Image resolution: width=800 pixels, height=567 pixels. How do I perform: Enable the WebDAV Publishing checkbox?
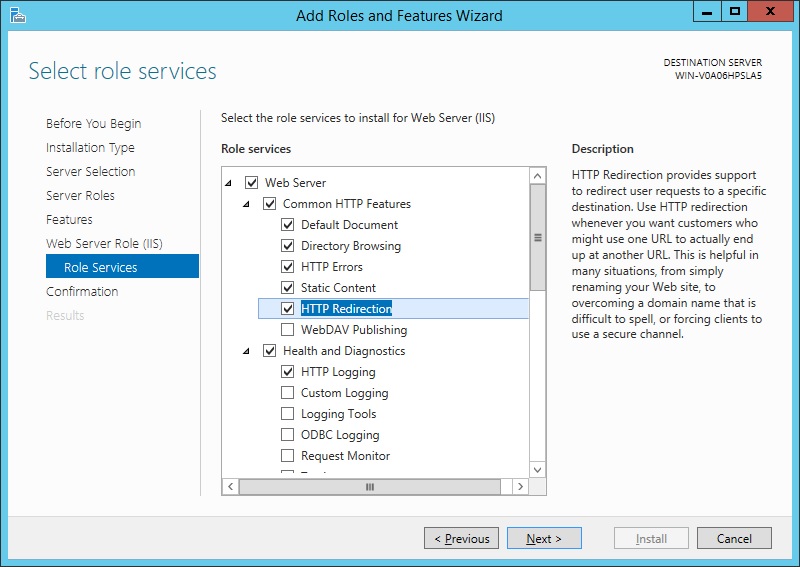(x=288, y=330)
